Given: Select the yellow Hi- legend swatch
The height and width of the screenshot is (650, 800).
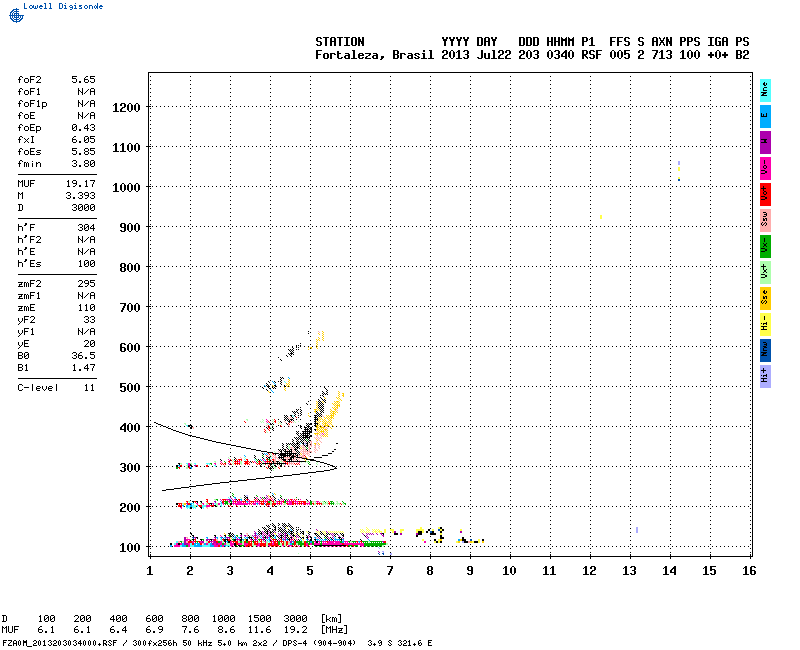Looking at the screenshot, I should pyautogui.click(x=765, y=324).
